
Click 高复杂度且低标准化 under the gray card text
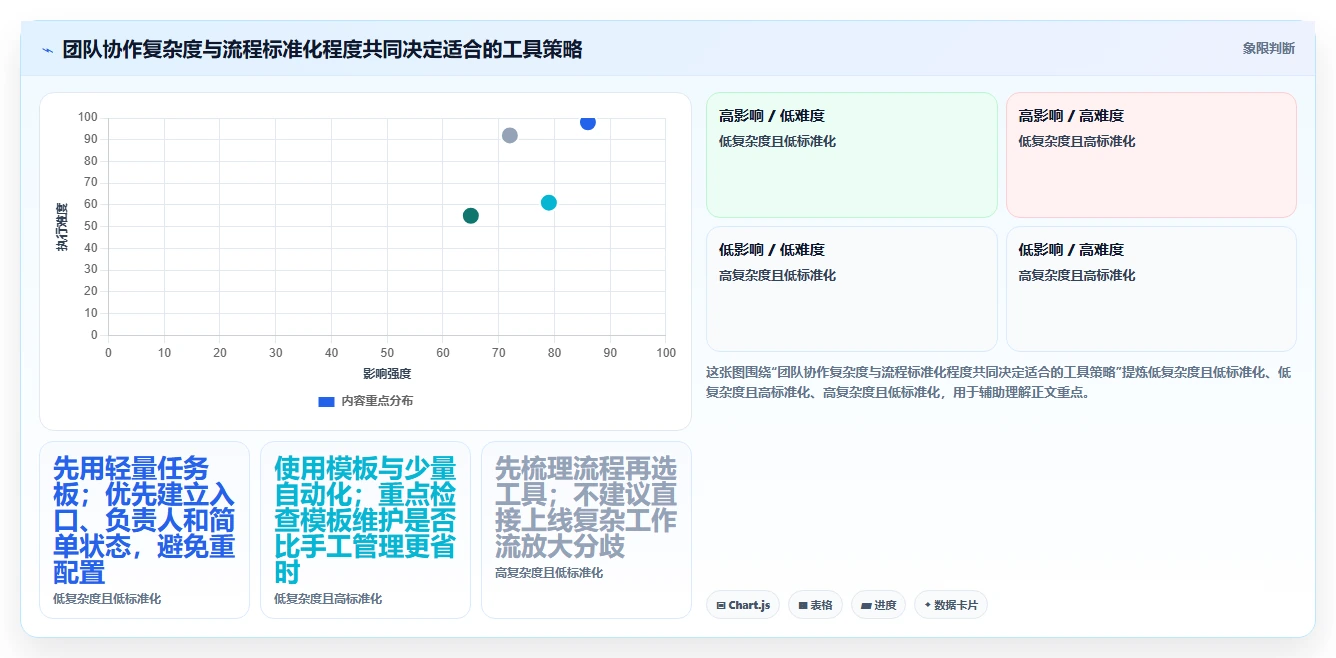(x=549, y=573)
